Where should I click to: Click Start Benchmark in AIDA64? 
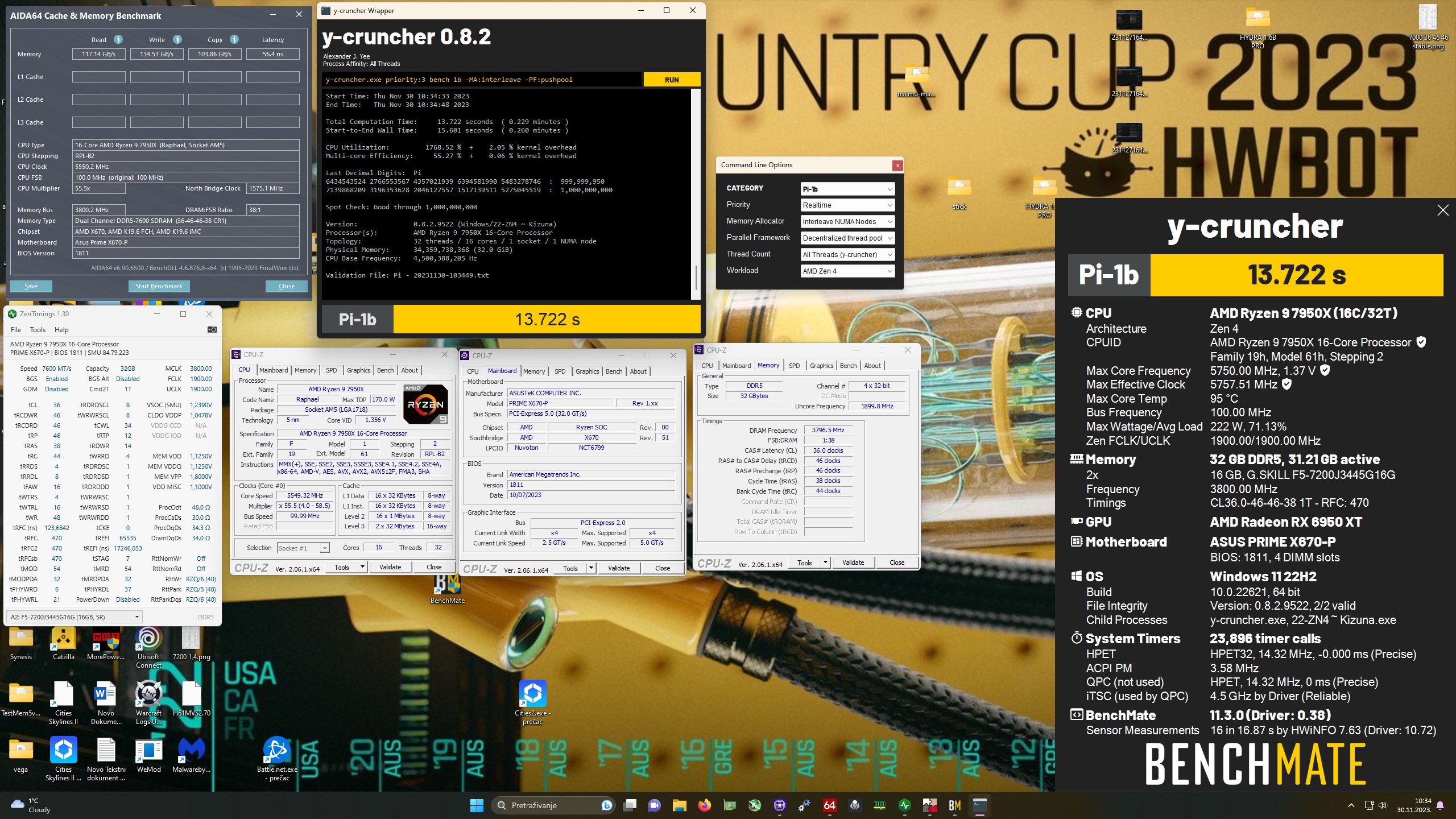159,286
